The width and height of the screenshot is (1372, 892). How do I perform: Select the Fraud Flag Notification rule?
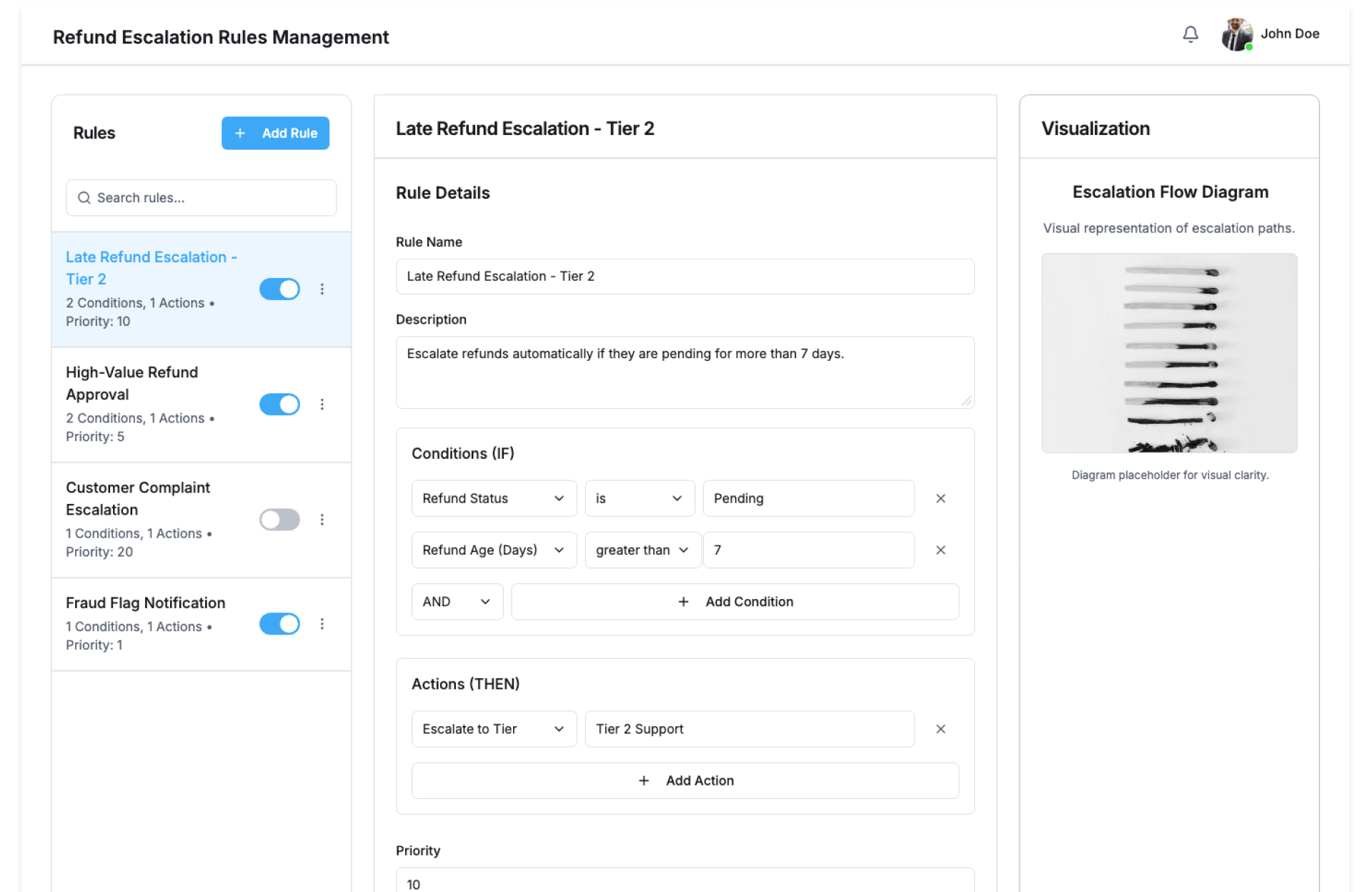coord(145,603)
